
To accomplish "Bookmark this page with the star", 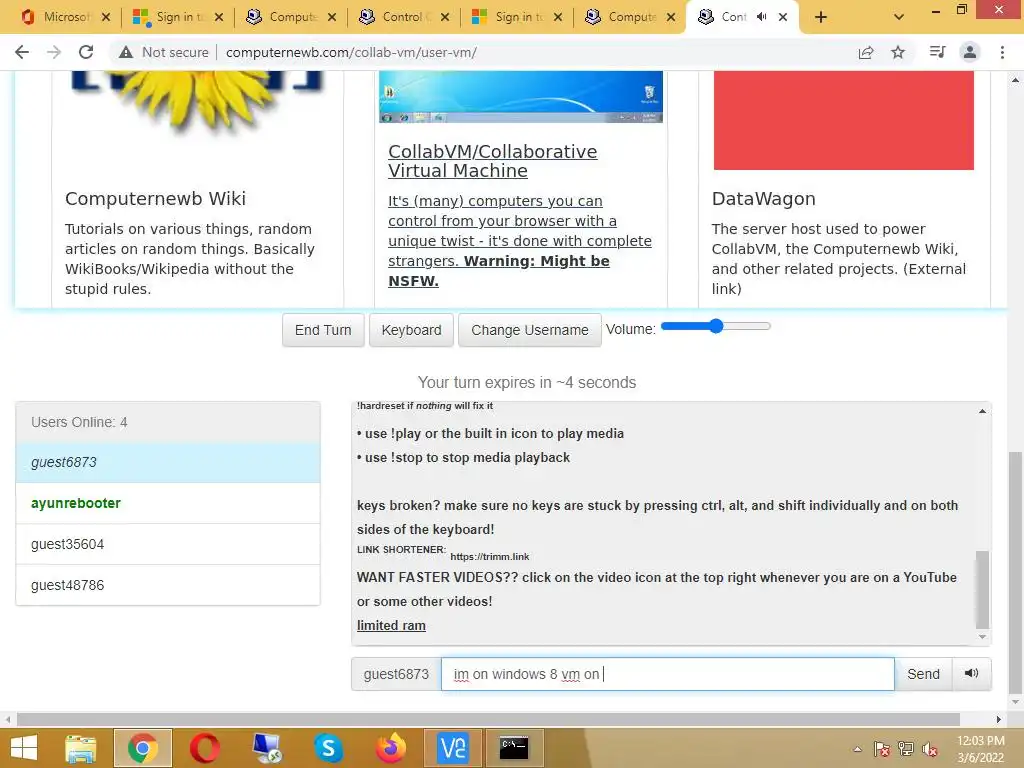I will [x=898, y=52].
